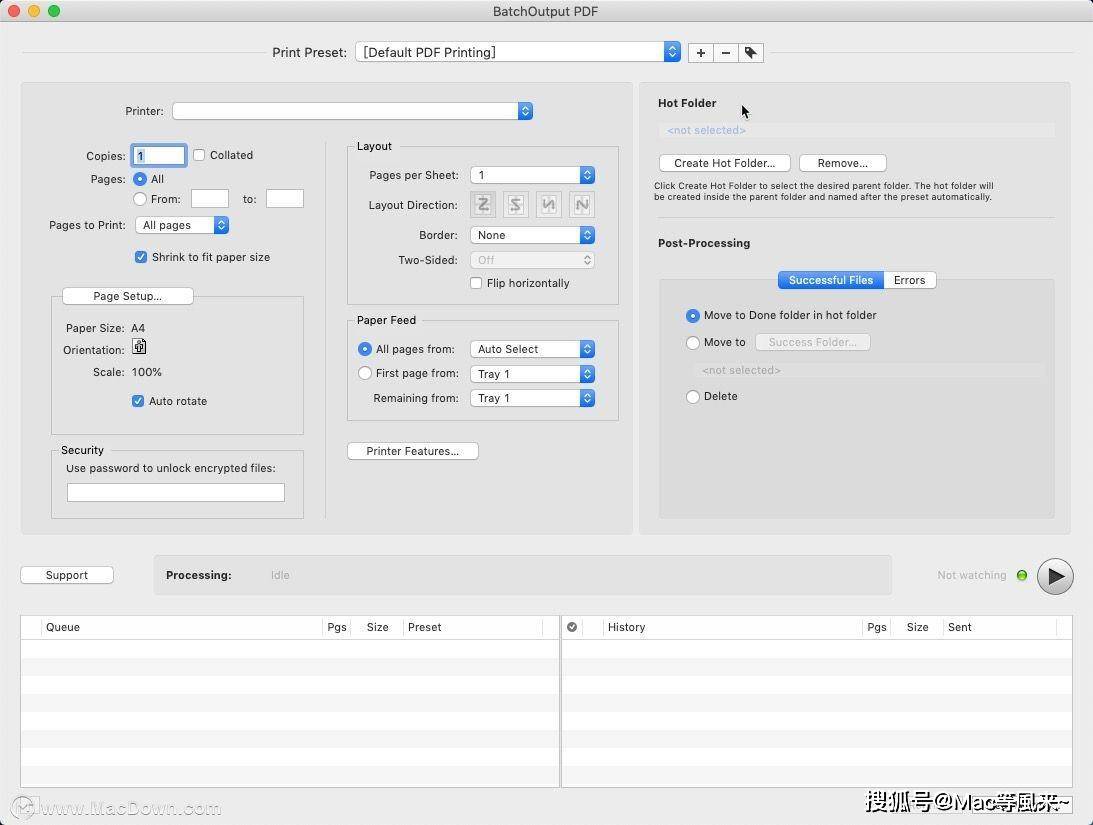Open the Print Preset dropdown
The width and height of the screenshot is (1093, 825).
(x=517, y=52)
